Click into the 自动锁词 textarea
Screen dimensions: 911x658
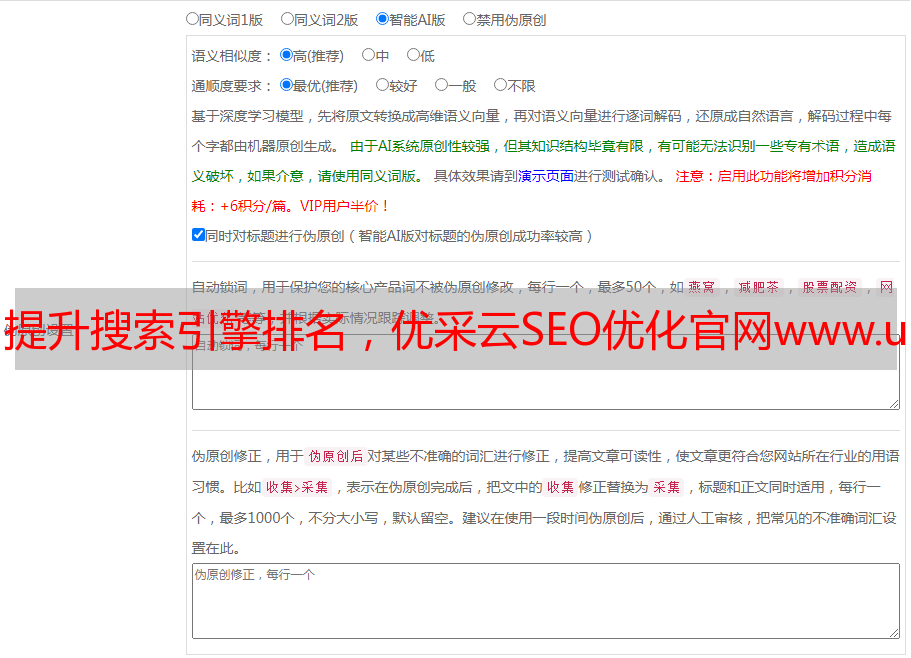[x=546, y=372]
